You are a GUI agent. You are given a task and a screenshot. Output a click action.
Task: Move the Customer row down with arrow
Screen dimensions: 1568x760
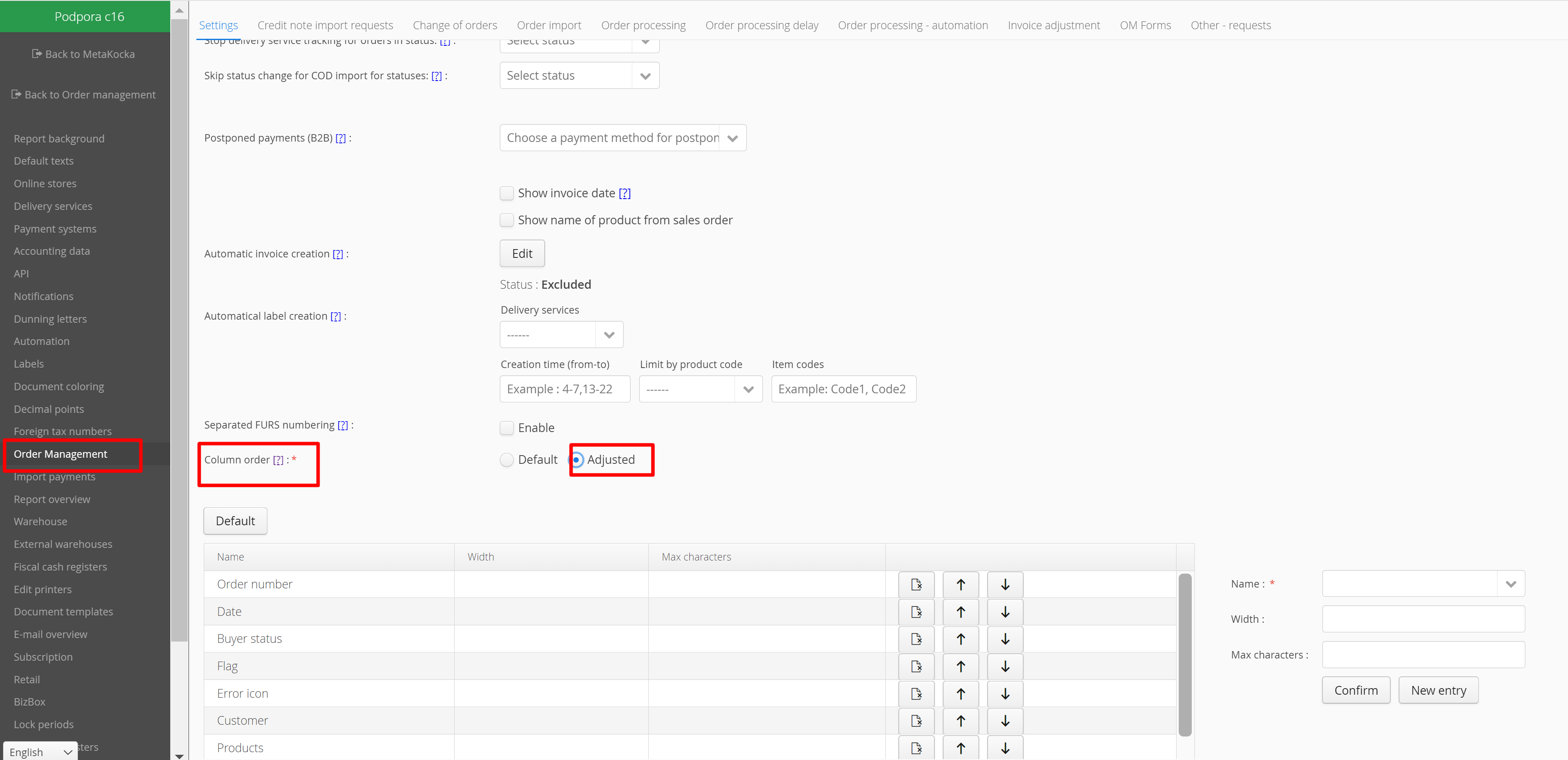(1005, 720)
